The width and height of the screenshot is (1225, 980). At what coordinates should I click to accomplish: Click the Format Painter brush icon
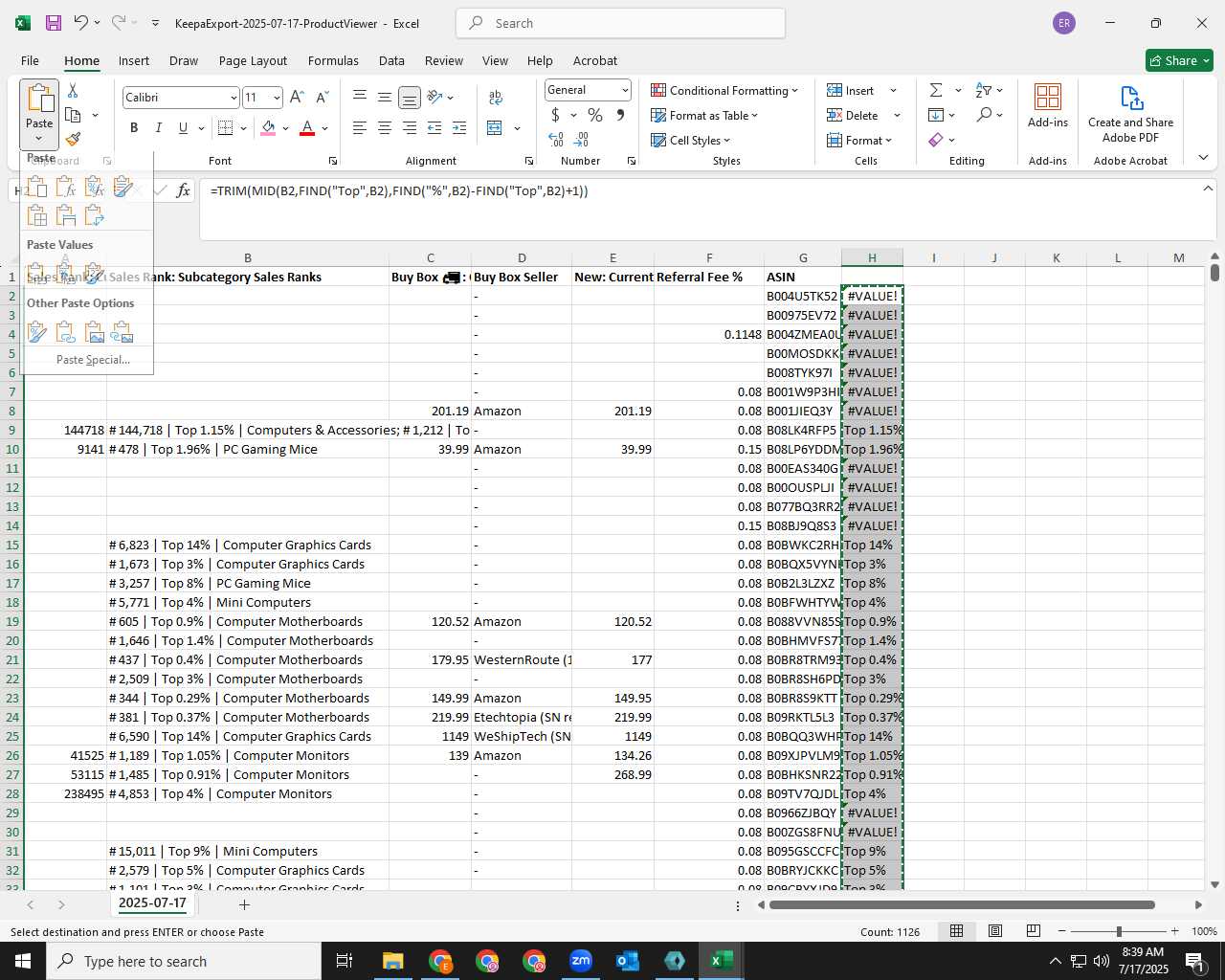[x=74, y=139]
